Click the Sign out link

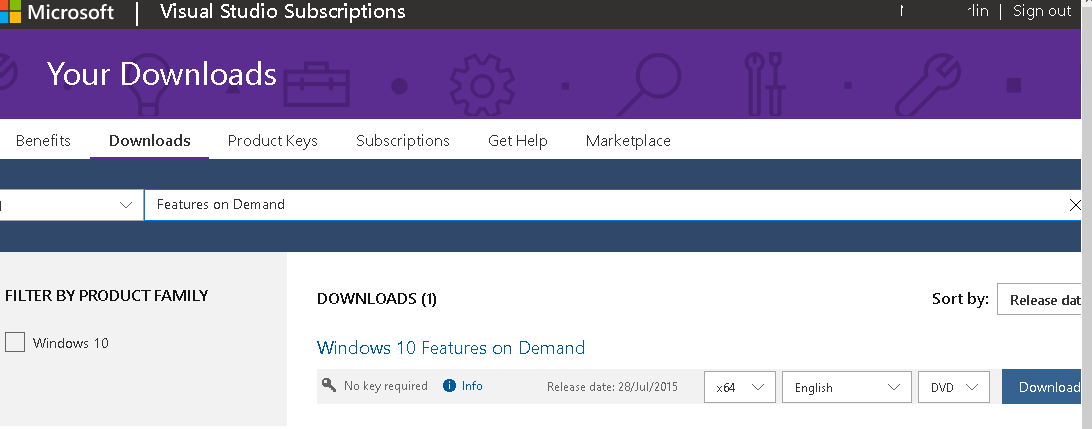point(1042,10)
